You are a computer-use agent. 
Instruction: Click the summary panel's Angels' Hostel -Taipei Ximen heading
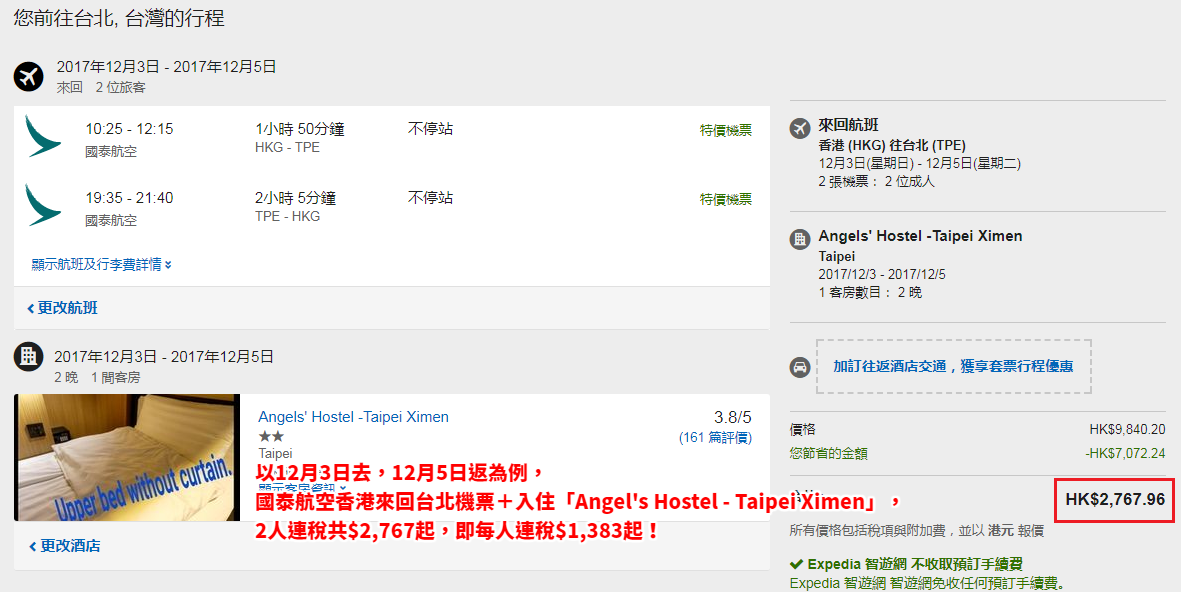[x=920, y=236]
